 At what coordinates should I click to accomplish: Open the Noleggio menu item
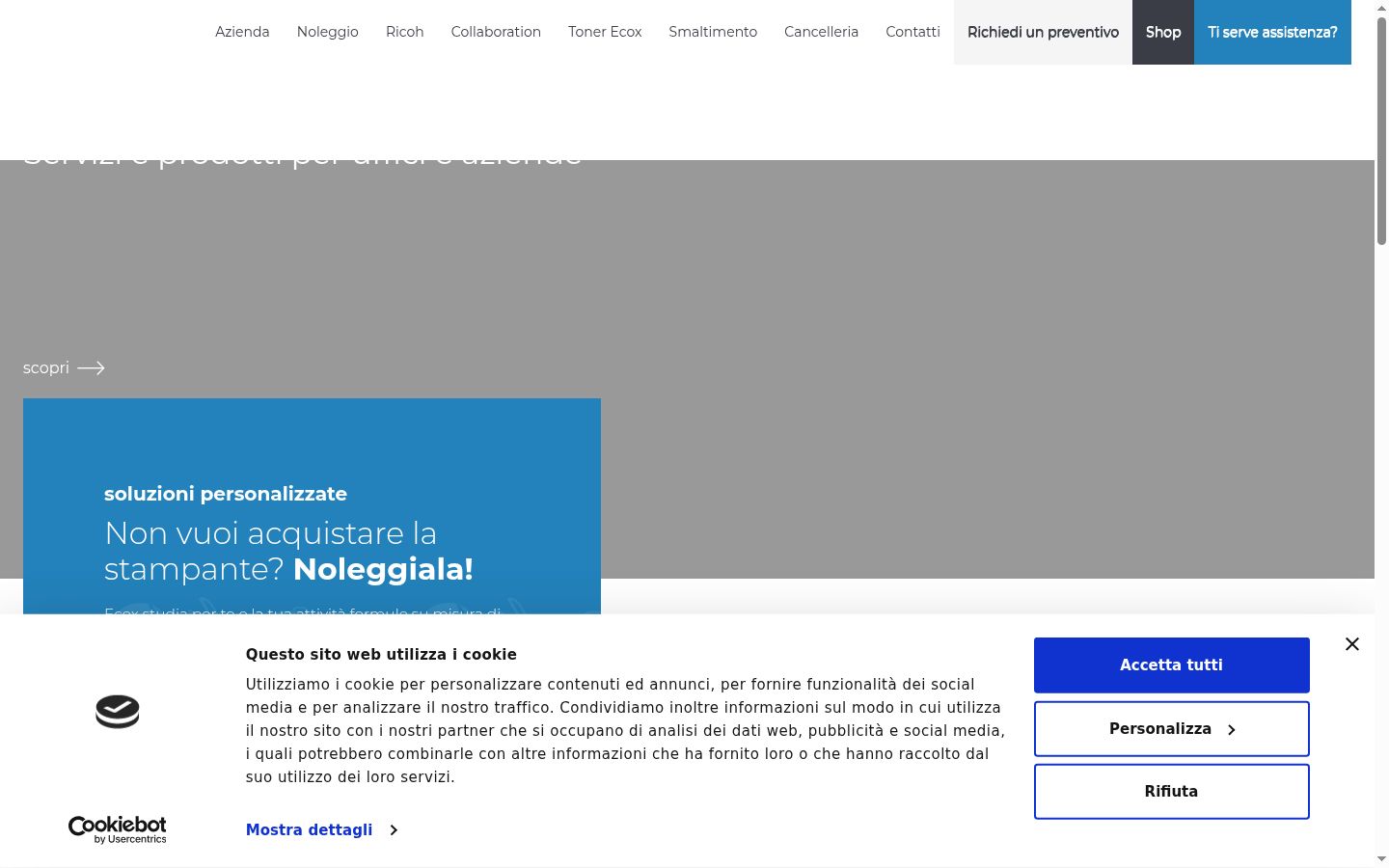tap(328, 32)
